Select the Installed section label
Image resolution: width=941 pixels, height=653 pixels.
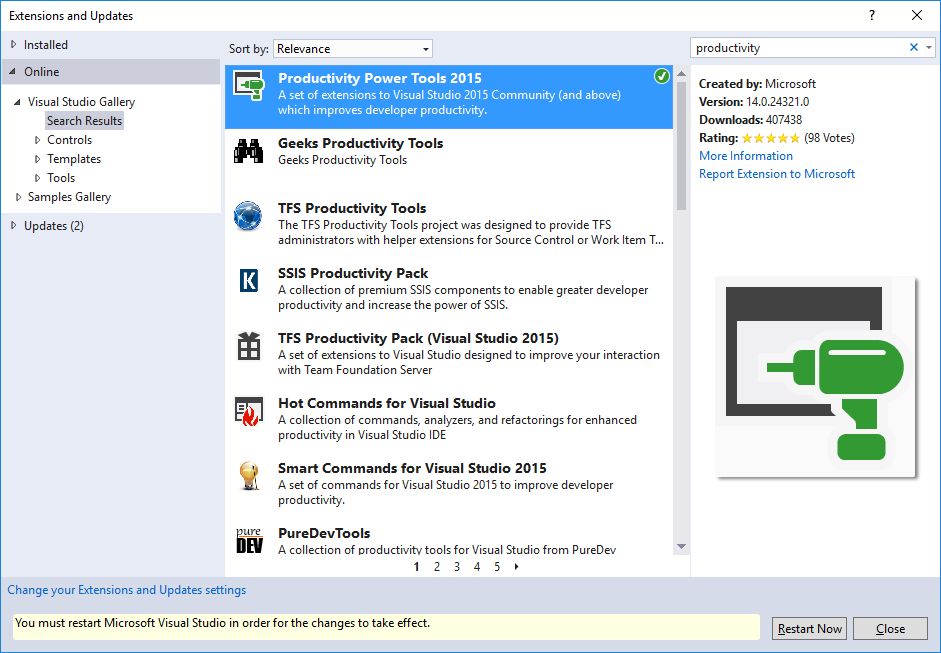click(46, 44)
